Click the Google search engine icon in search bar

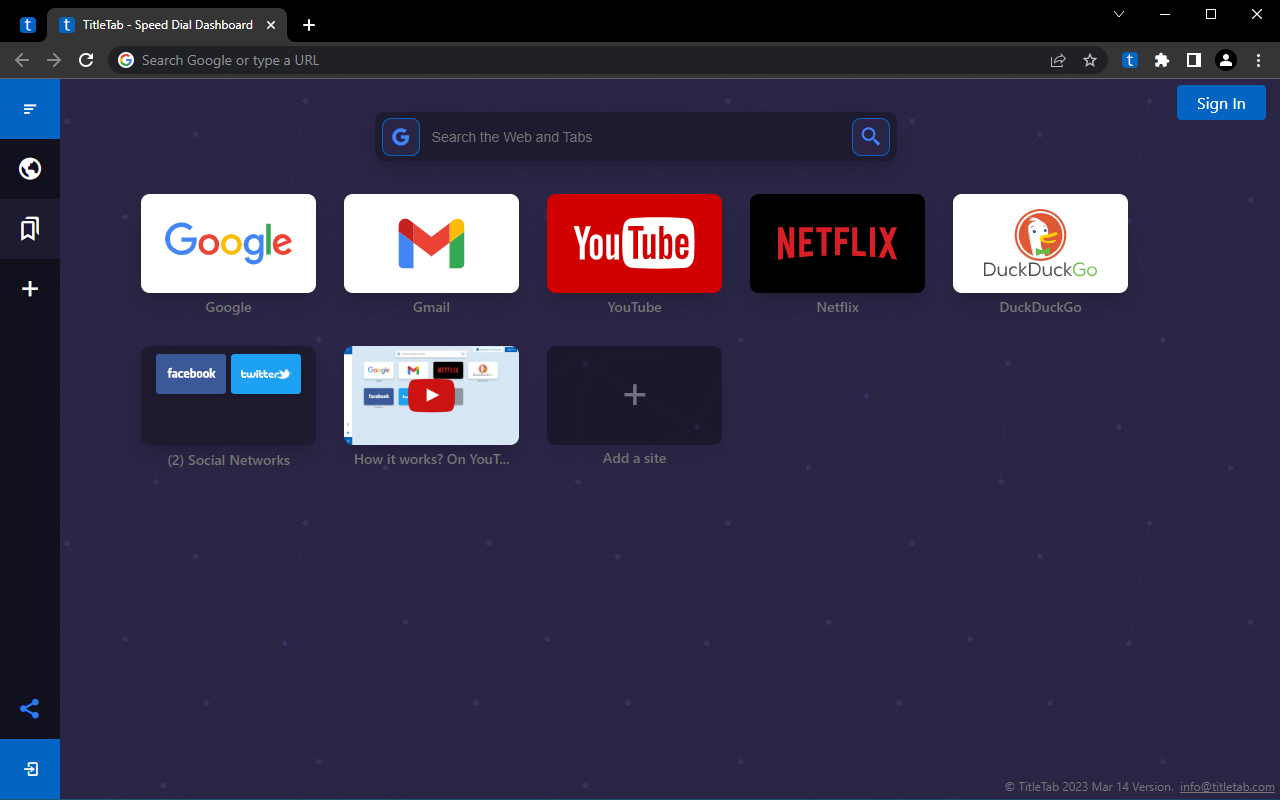[x=401, y=137]
